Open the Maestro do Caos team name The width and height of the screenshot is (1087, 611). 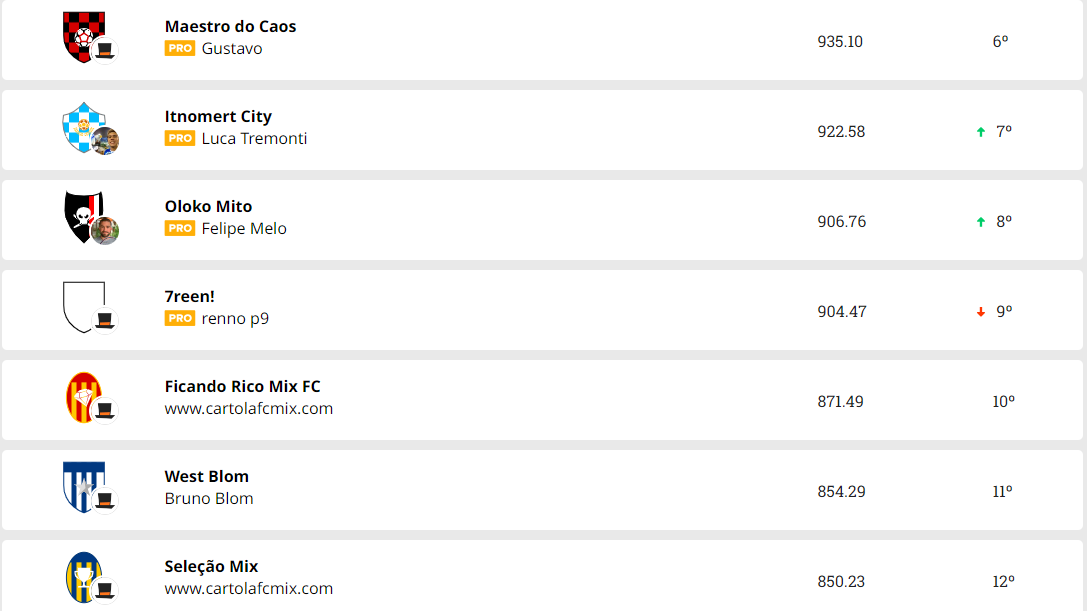coord(230,26)
